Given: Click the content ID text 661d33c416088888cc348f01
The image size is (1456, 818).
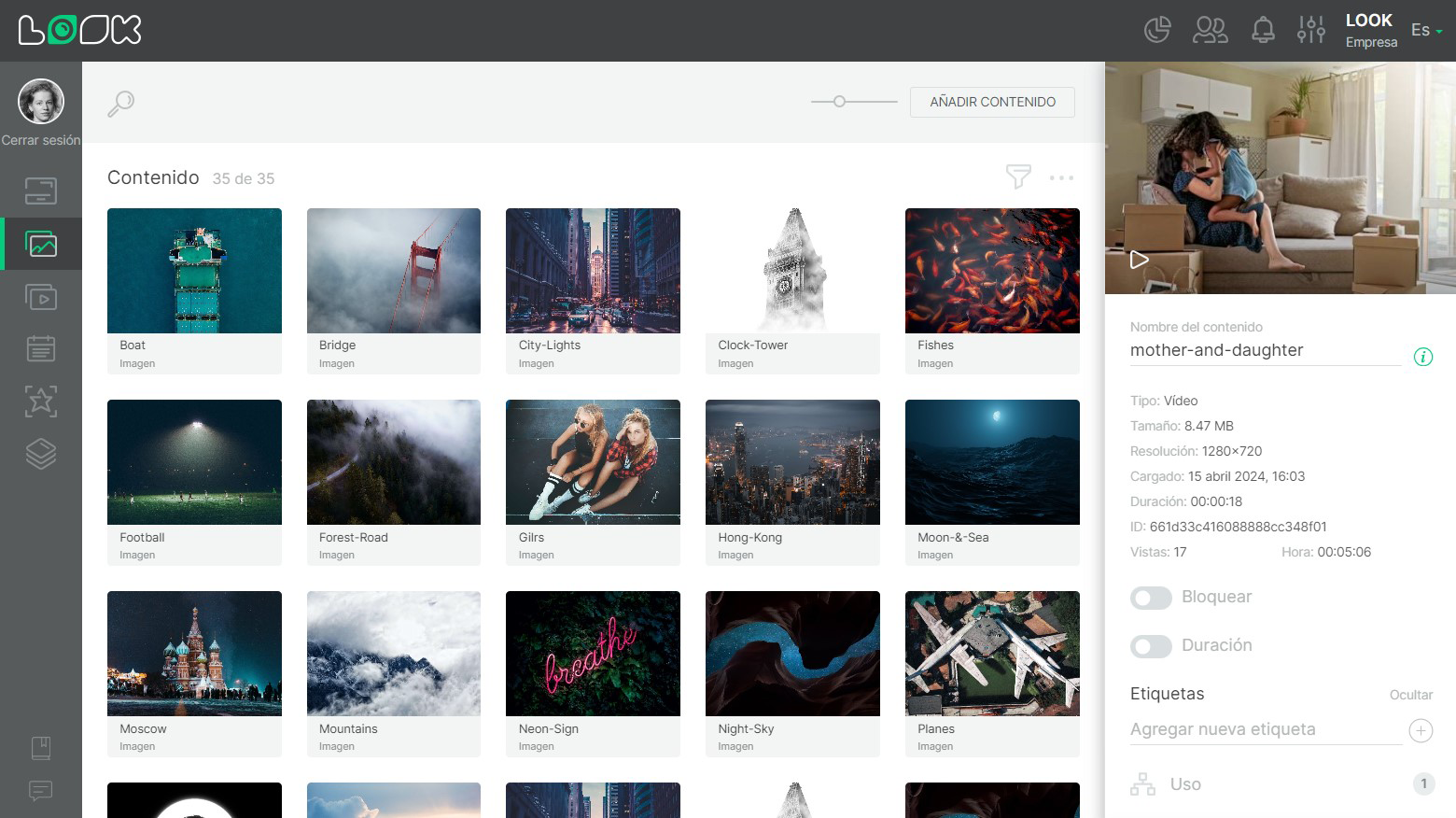Looking at the screenshot, I should tap(1238, 527).
